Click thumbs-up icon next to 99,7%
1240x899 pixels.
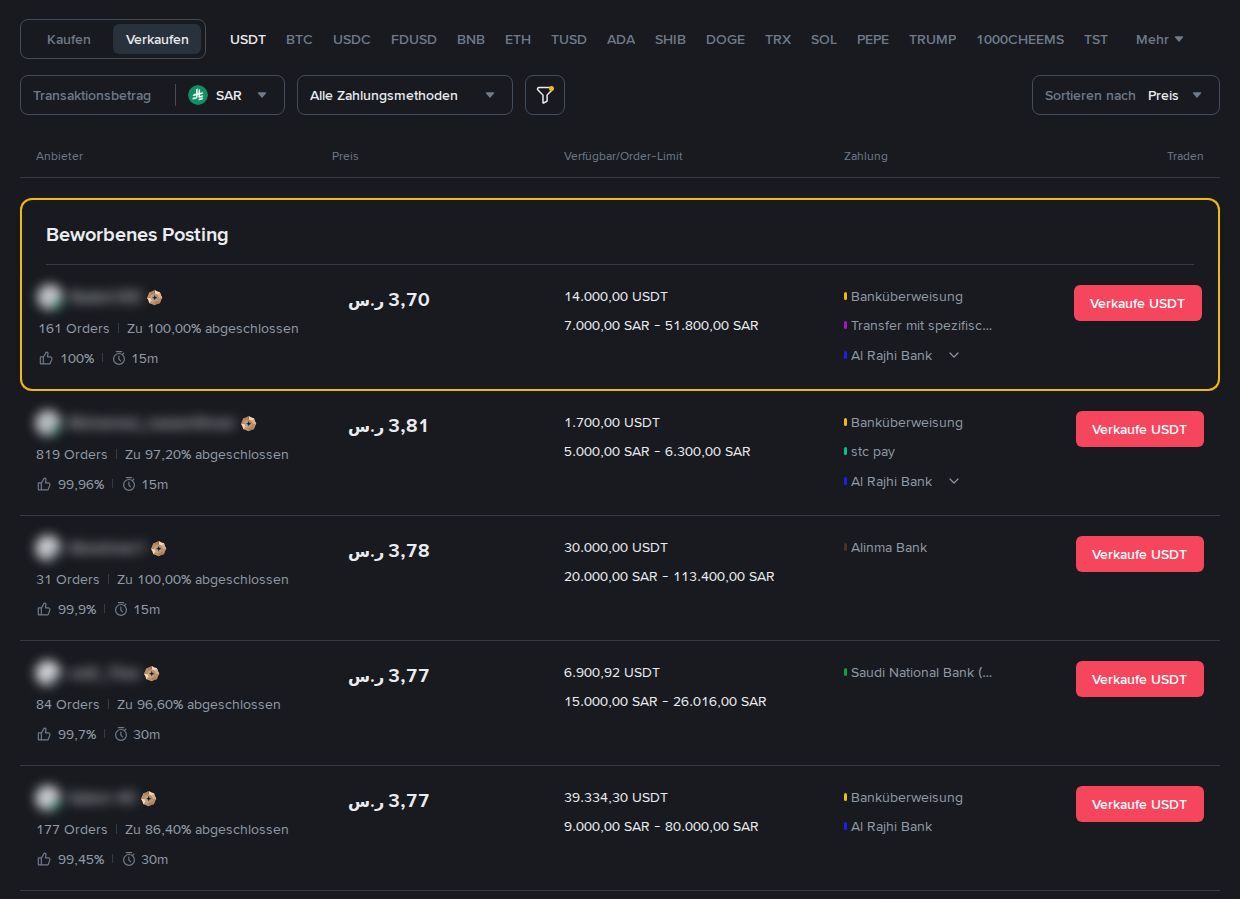point(43,734)
